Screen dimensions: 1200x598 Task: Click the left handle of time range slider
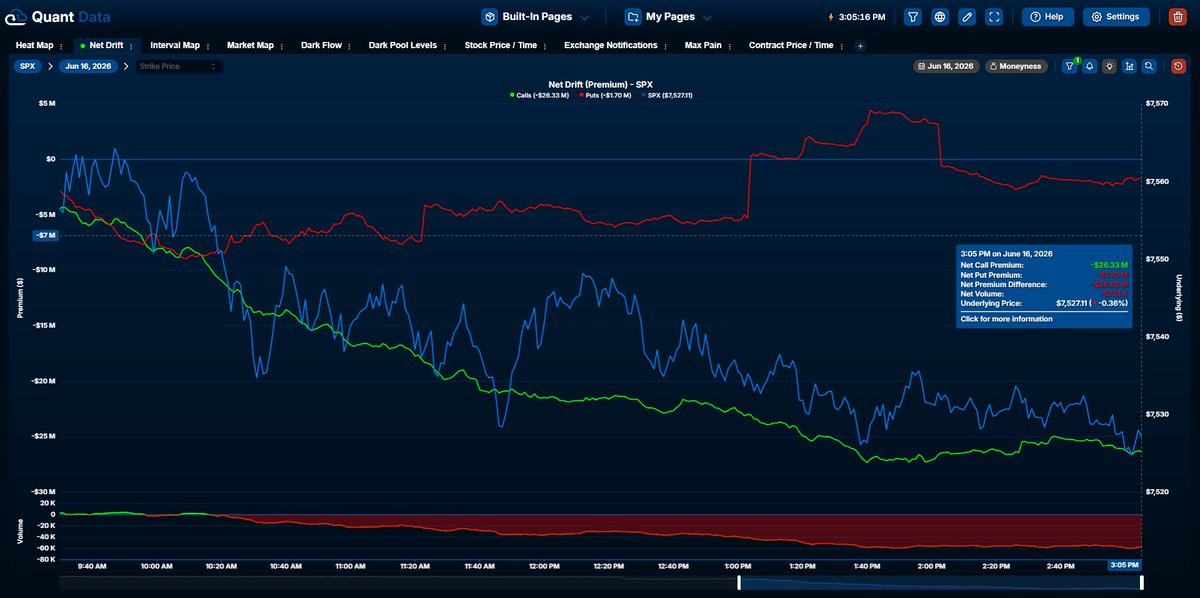[739, 582]
